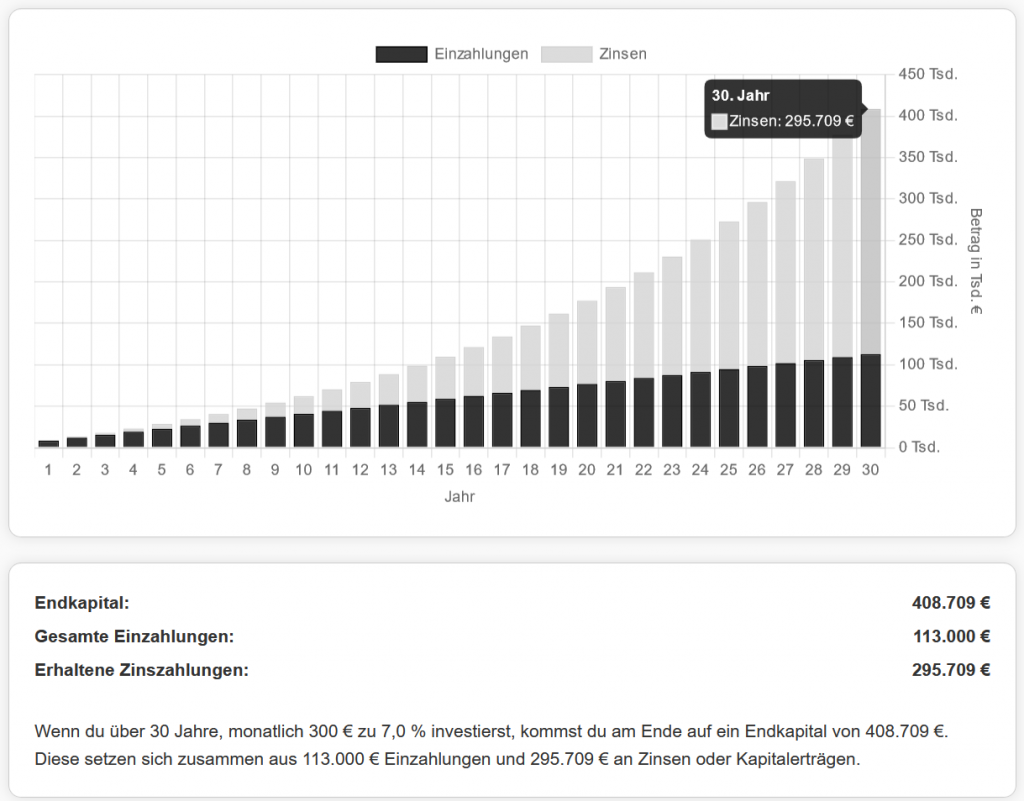Screen dimensions: 1024x801
Task: Click the dark Einzahlungen bar of year 30
Action: (871, 401)
